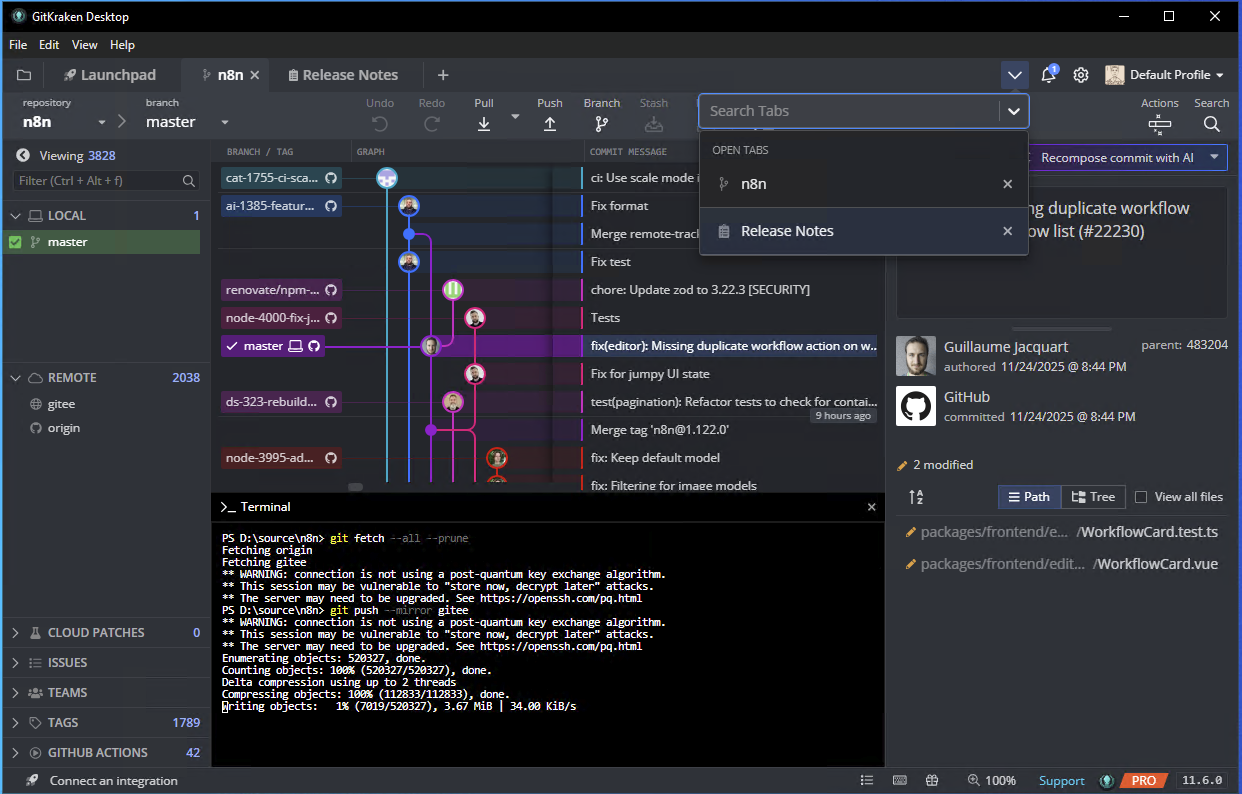1242x794 pixels.
Task: Open the View menu
Action: tap(85, 45)
